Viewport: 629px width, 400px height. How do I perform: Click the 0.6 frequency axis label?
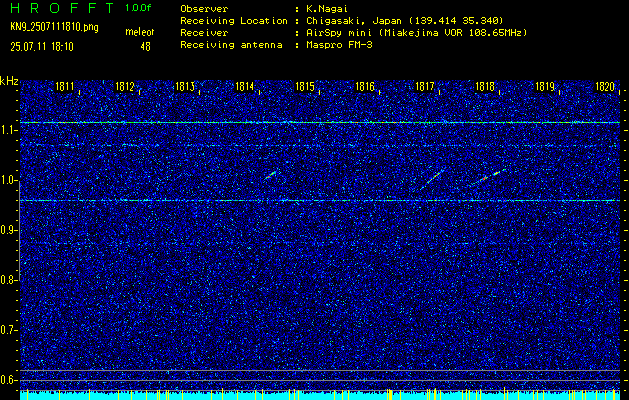pyautogui.click(x=8, y=380)
